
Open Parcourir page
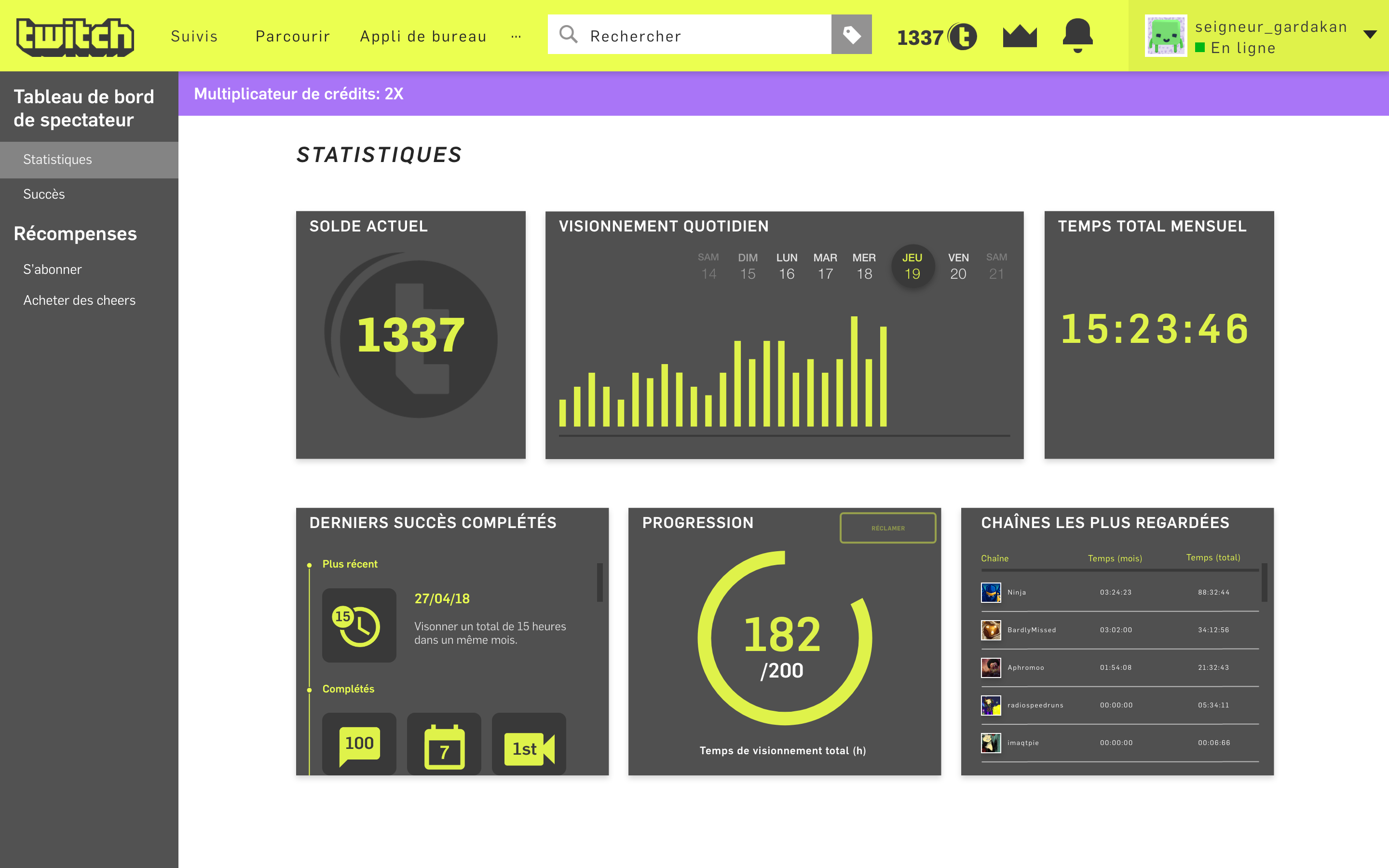293,36
